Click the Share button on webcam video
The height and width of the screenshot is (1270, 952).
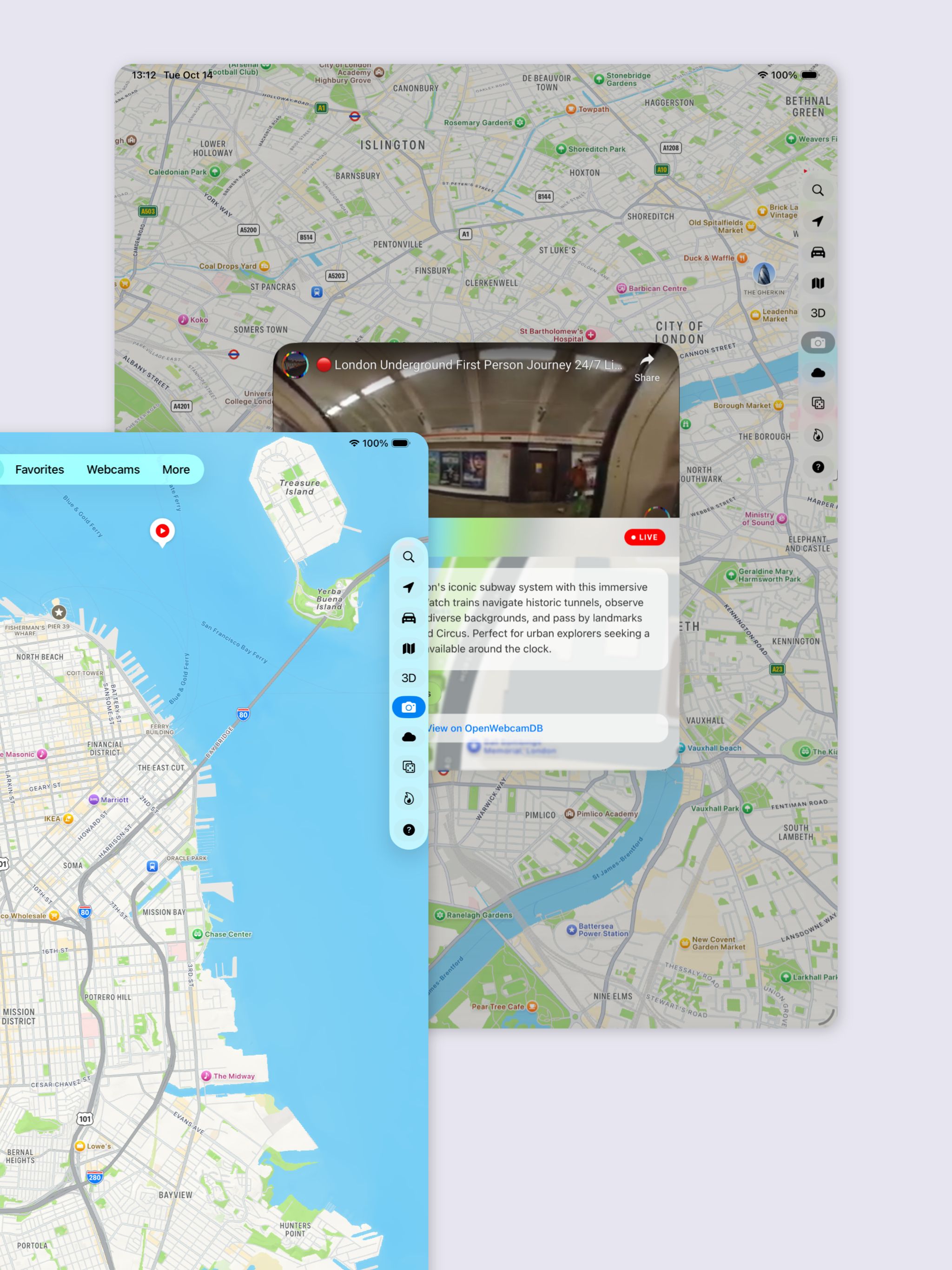(647, 367)
